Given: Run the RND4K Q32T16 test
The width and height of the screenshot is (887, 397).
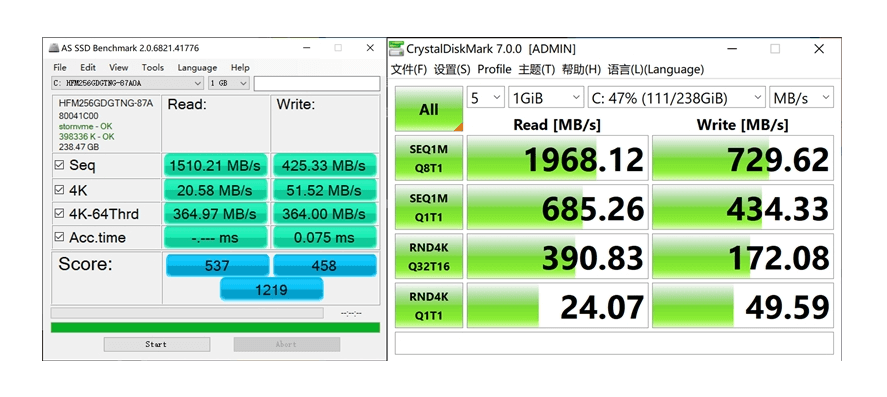Looking at the screenshot, I should [x=429, y=256].
